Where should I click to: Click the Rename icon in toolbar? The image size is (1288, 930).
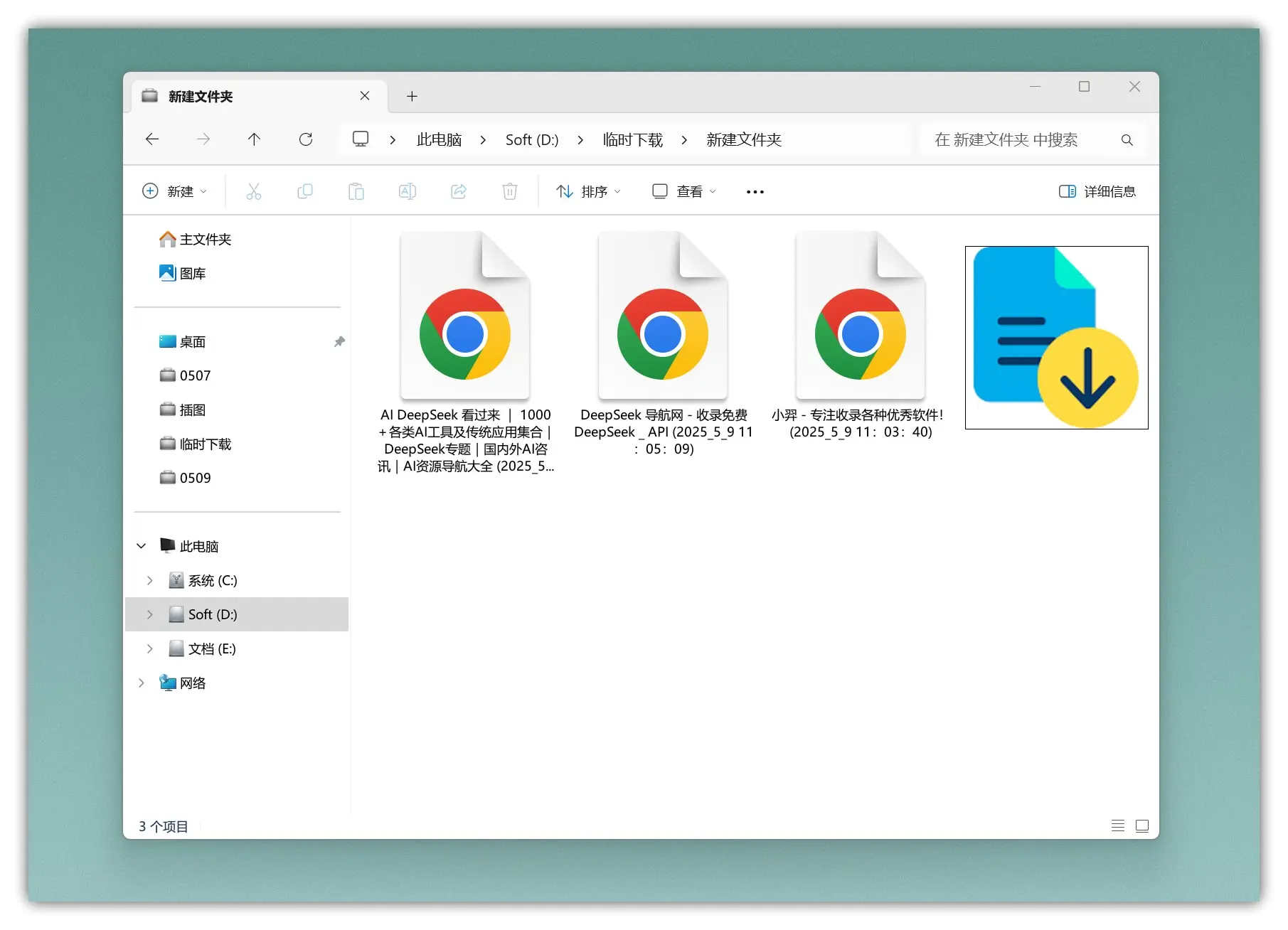[x=408, y=191]
